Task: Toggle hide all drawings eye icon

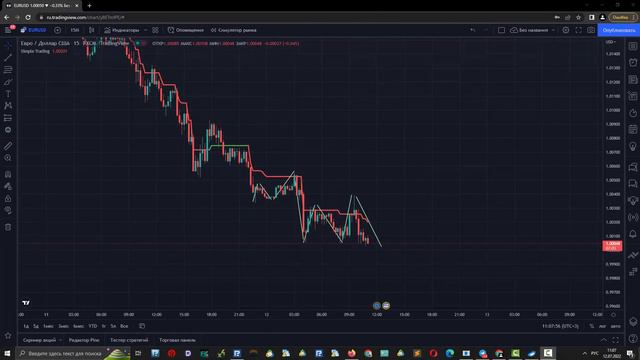Action: (x=8, y=210)
